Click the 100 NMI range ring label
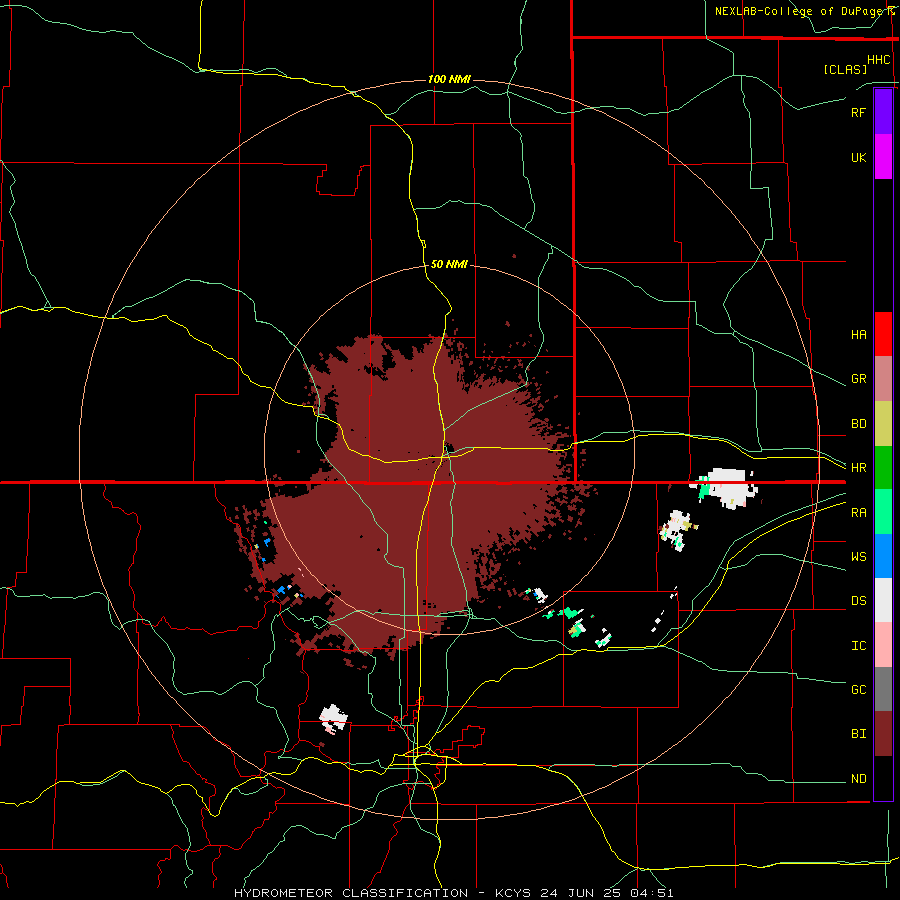 [449, 79]
